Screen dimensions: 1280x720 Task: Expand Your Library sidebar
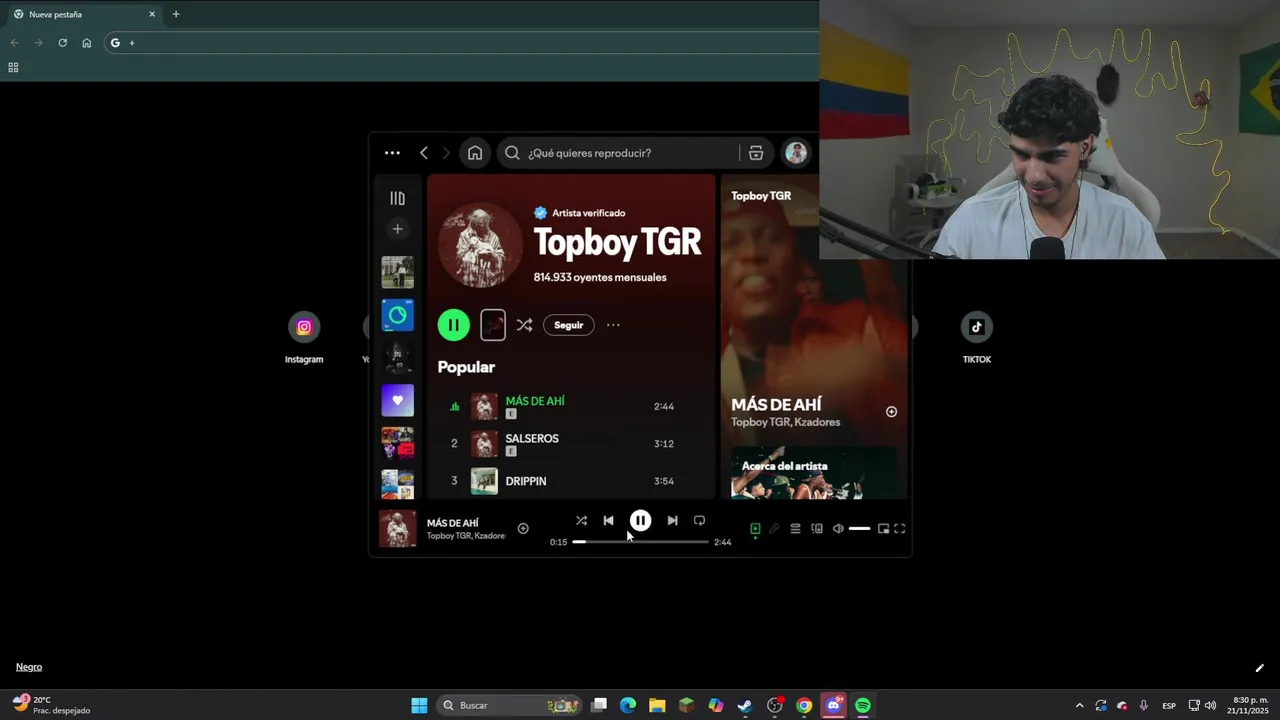pos(397,198)
